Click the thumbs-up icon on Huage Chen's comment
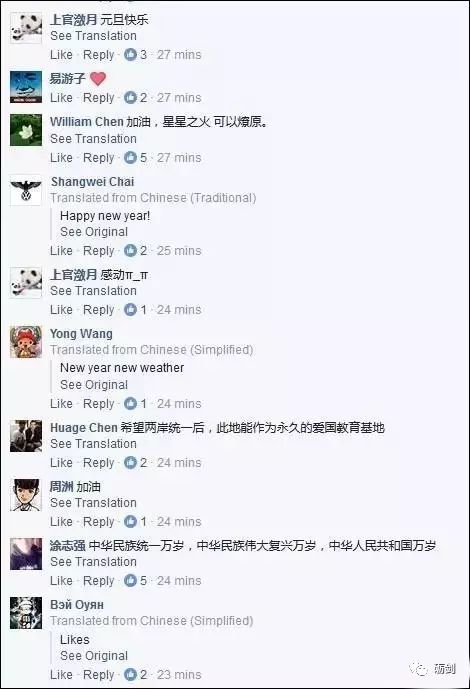The width and height of the screenshot is (470, 689). tap(130, 462)
